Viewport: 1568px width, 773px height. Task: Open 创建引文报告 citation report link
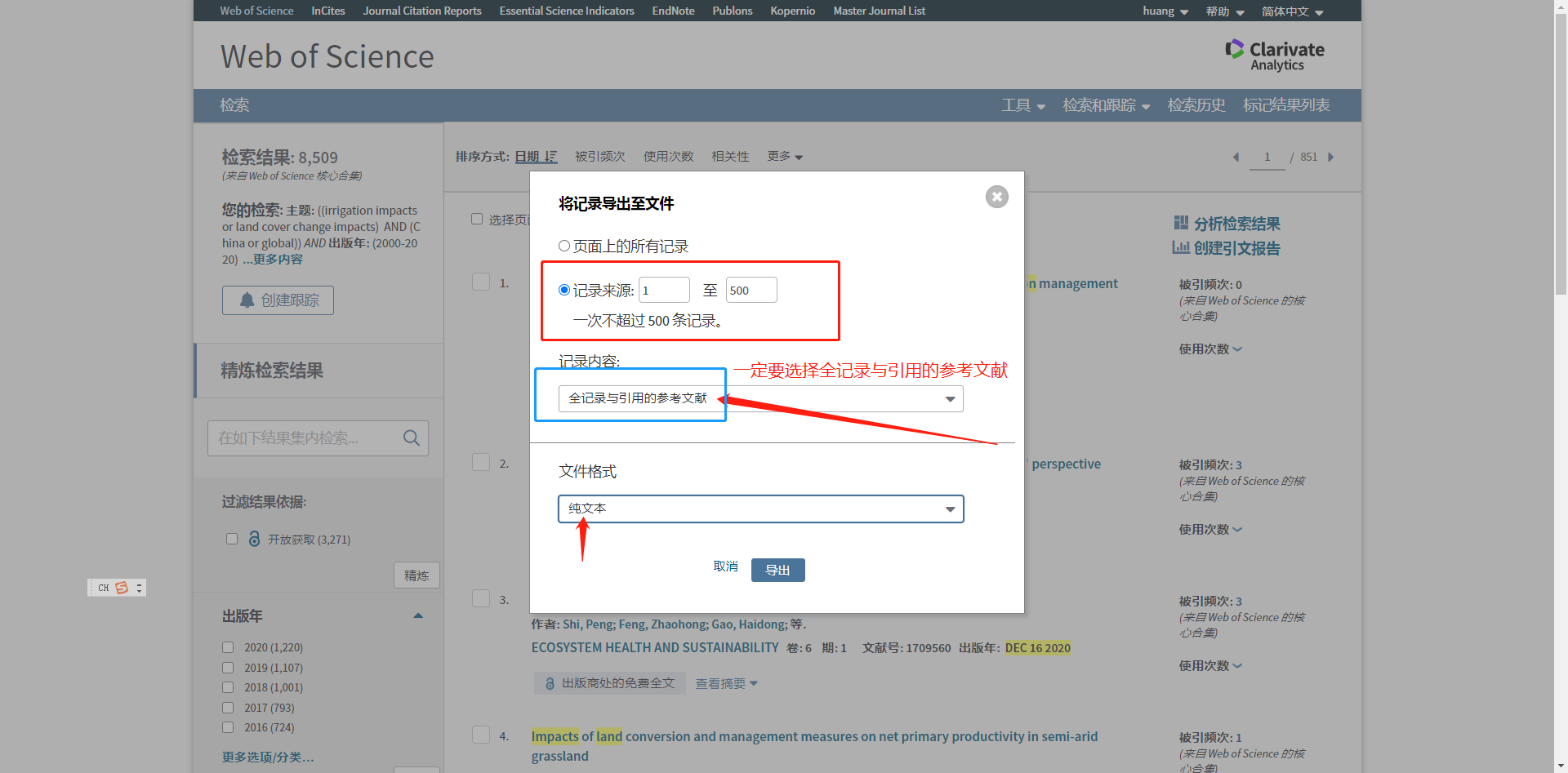pyautogui.click(x=1227, y=248)
